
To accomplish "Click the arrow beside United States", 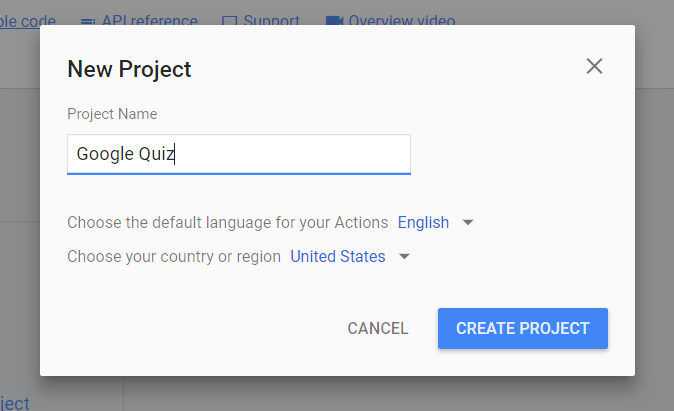I will pyautogui.click(x=404, y=257).
